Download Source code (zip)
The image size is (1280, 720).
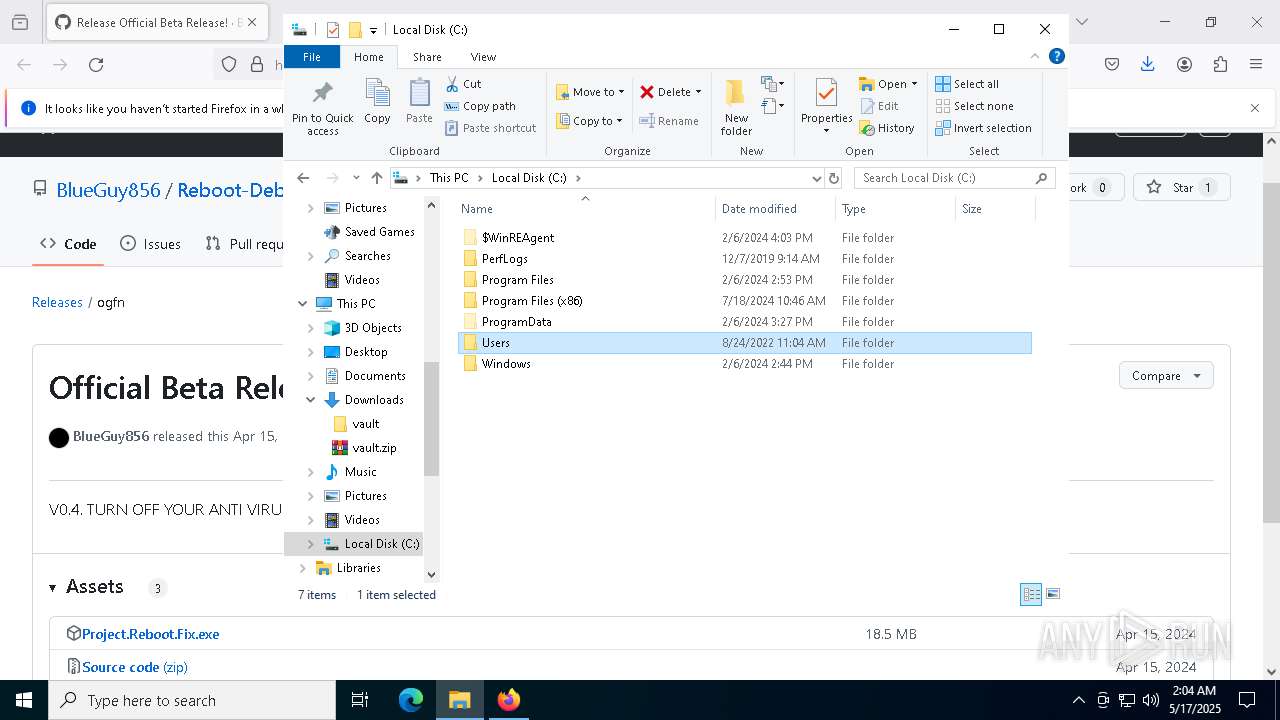click(135, 667)
